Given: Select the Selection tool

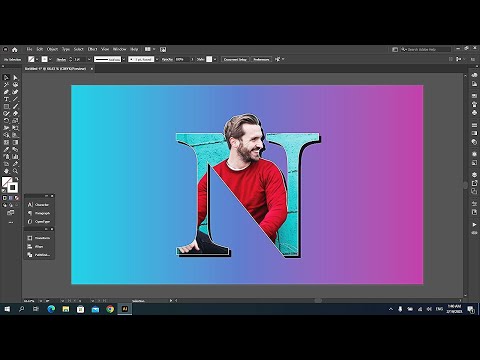Looking at the screenshot, I should (6, 77).
